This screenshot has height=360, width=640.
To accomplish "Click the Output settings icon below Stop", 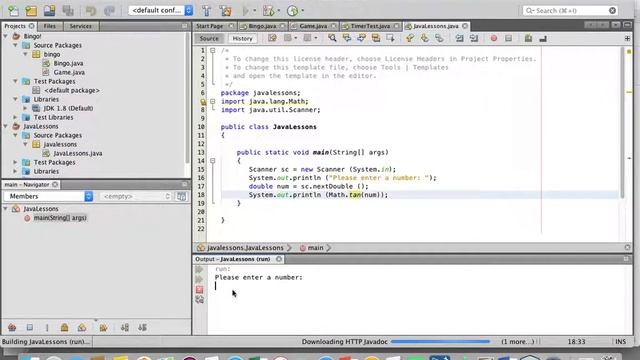I will click(199, 300).
